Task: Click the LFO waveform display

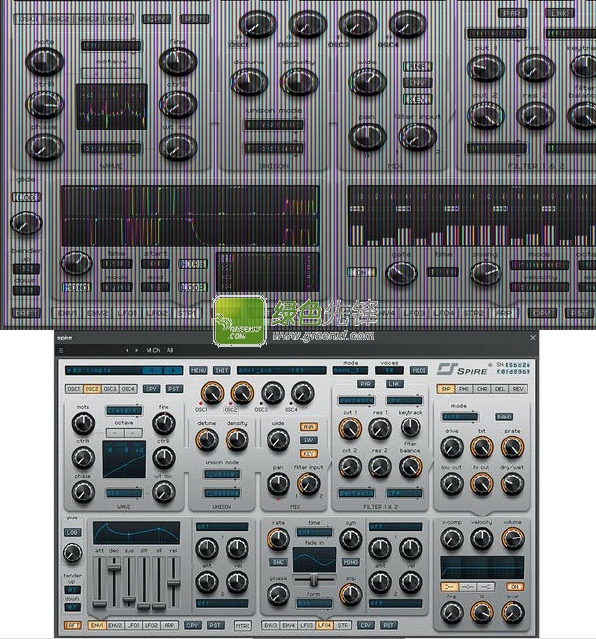Action: [x=314, y=559]
